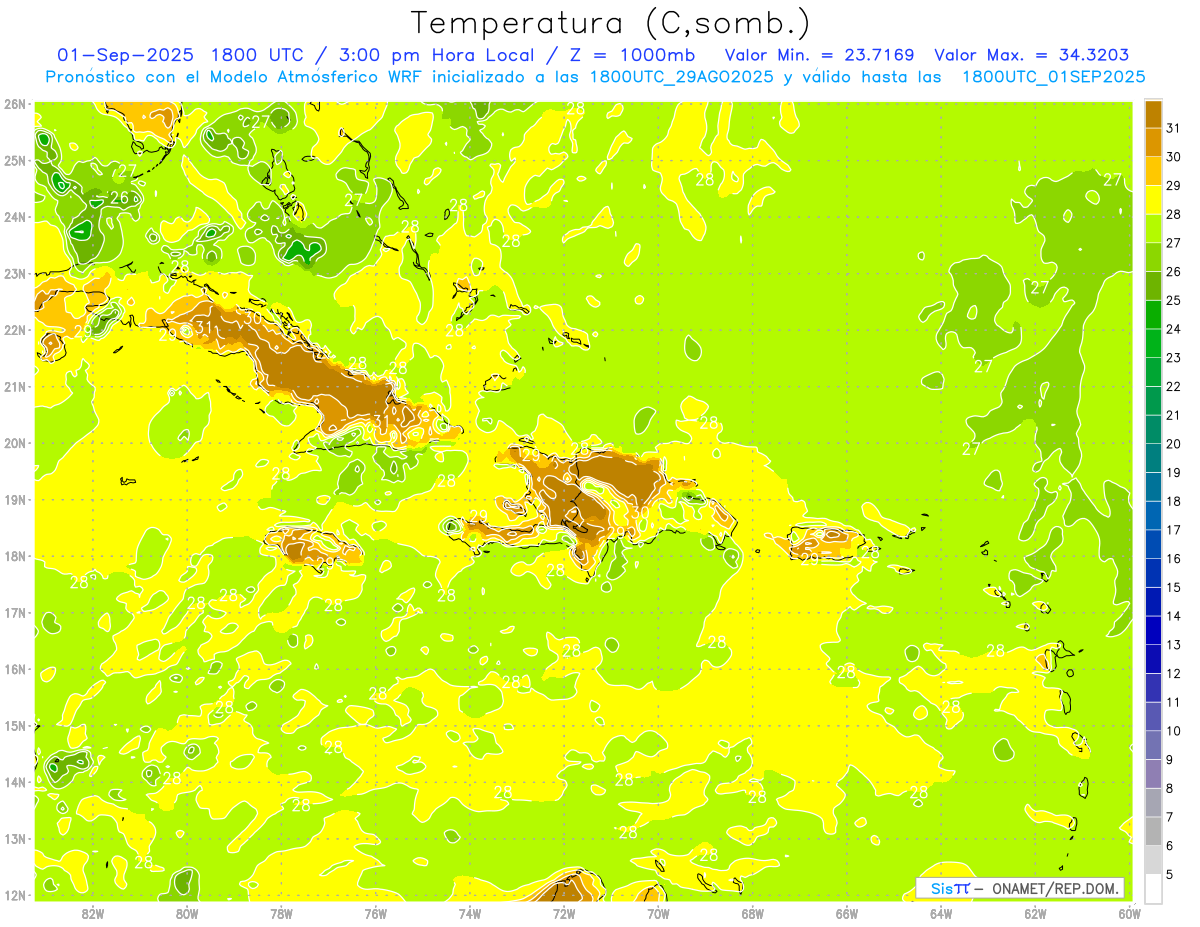
Task: Click the "64W" longitude axis label
Action: [x=941, y=913]
